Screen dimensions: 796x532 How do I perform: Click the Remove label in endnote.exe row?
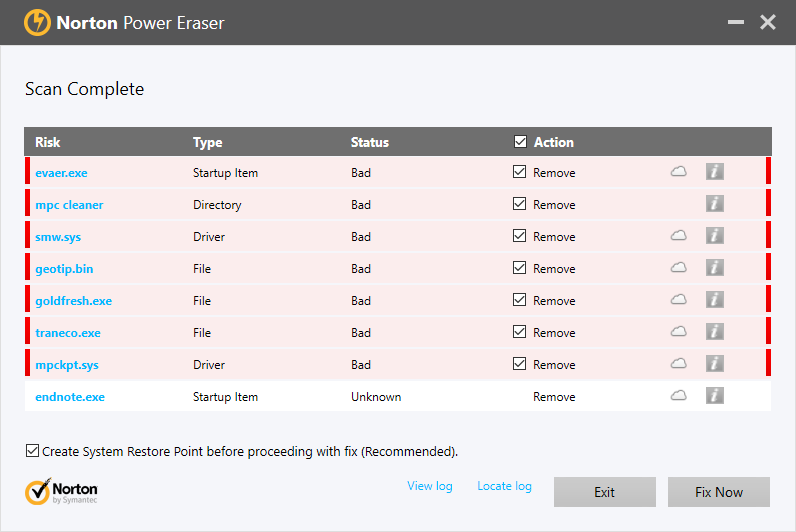[554, 397]
